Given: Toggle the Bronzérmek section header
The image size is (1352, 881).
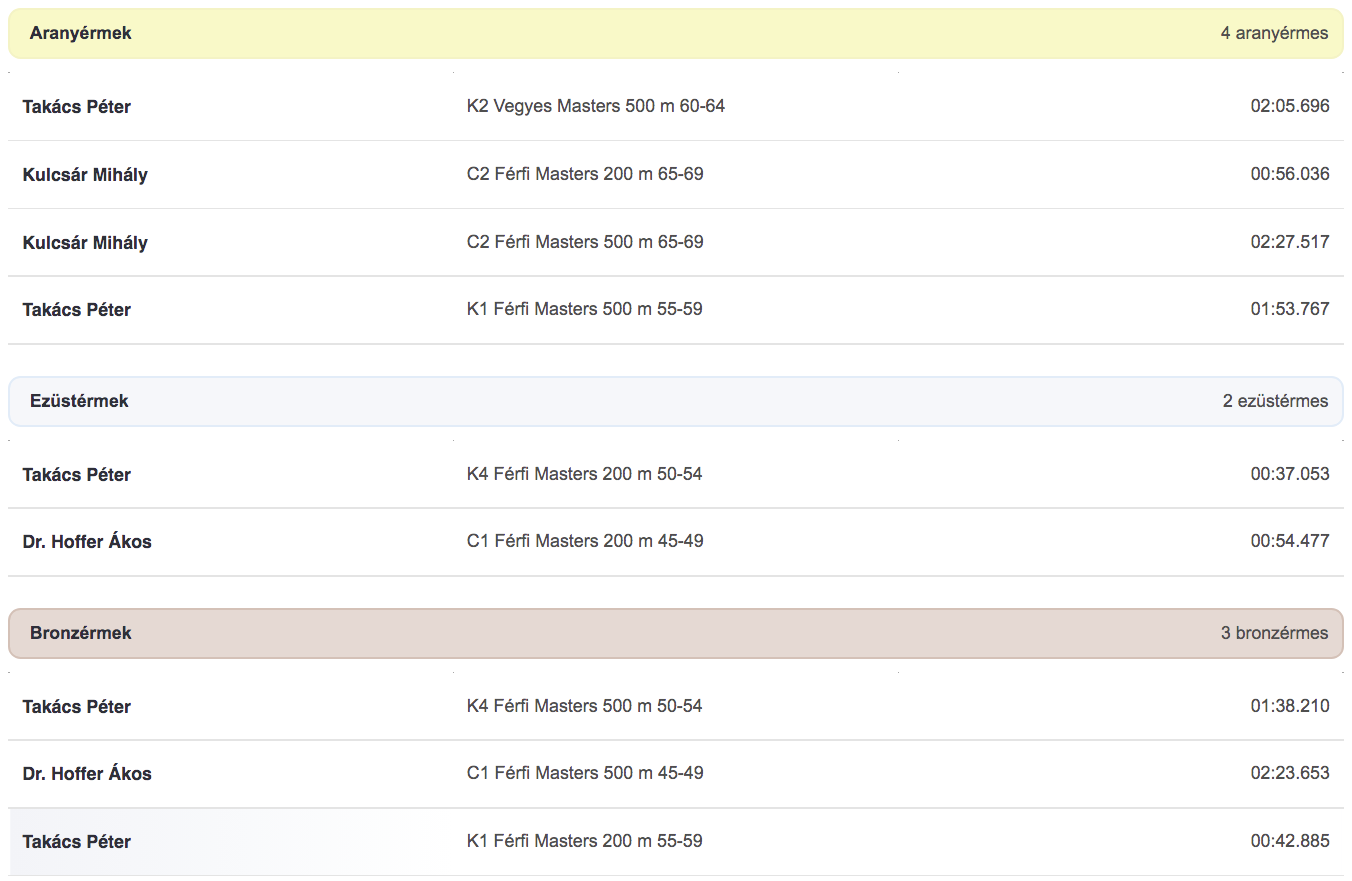Looking at the screenshot, I should pyautogui.click(x=676, y=633).
